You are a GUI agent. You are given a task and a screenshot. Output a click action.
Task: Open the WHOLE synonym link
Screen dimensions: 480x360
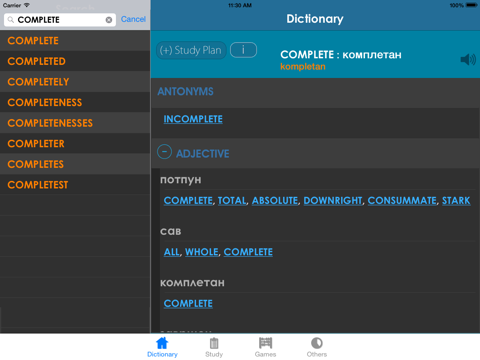pos(202,252)
